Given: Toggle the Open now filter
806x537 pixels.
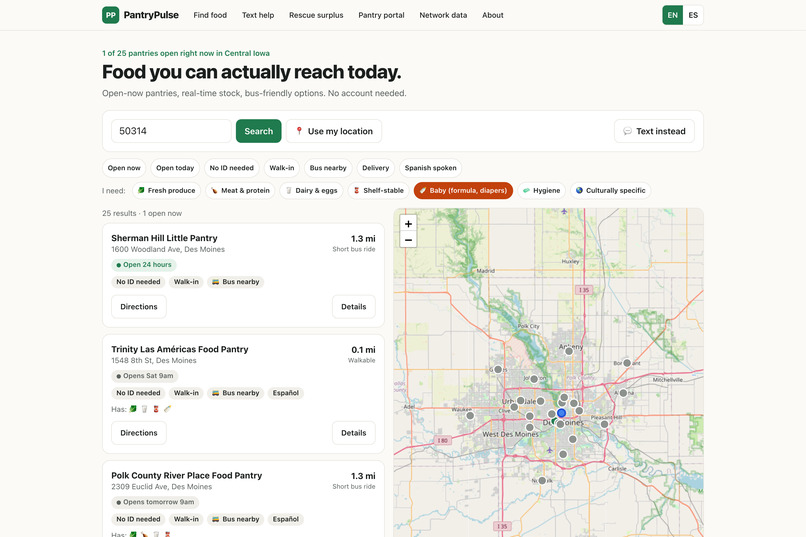Looking at the screenshot, I should pos(124,168).
